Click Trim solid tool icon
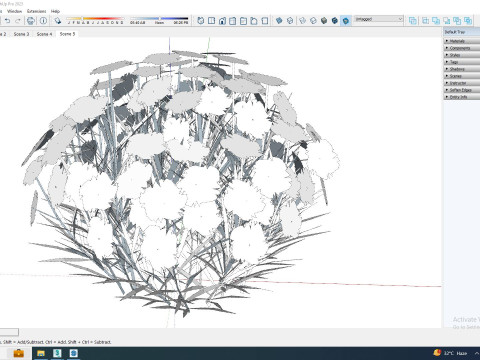 point(457,21)
